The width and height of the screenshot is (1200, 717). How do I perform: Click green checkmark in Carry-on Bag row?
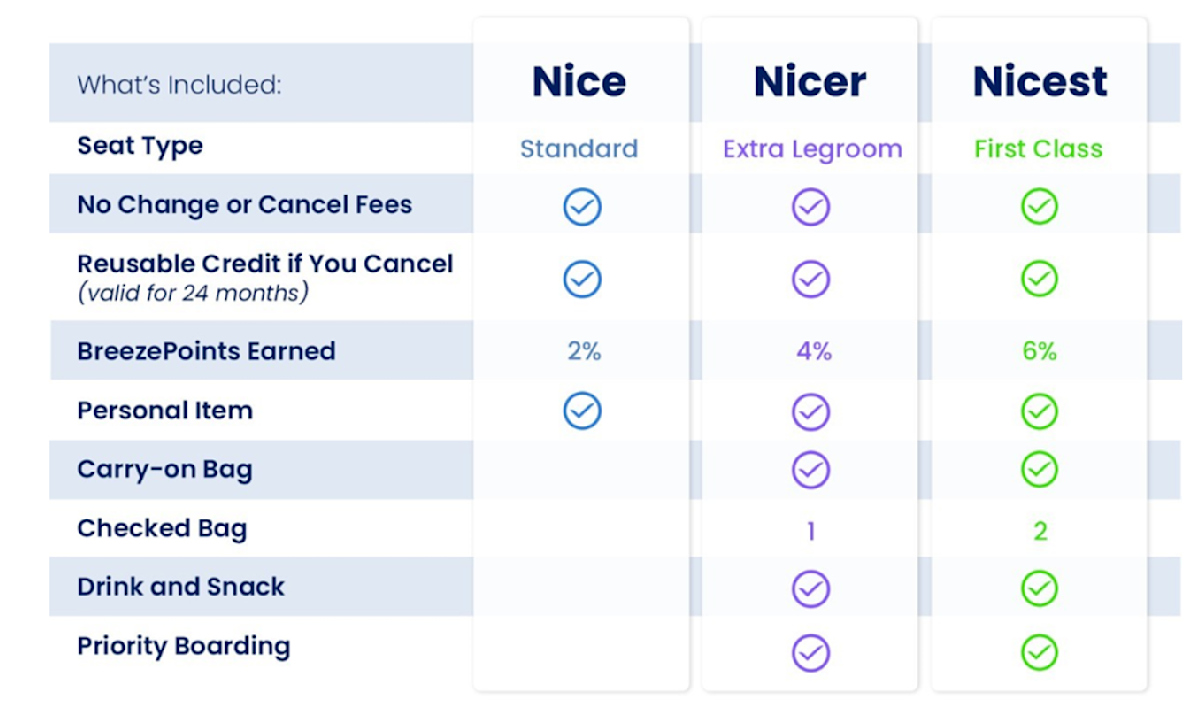coord(1040,469)
